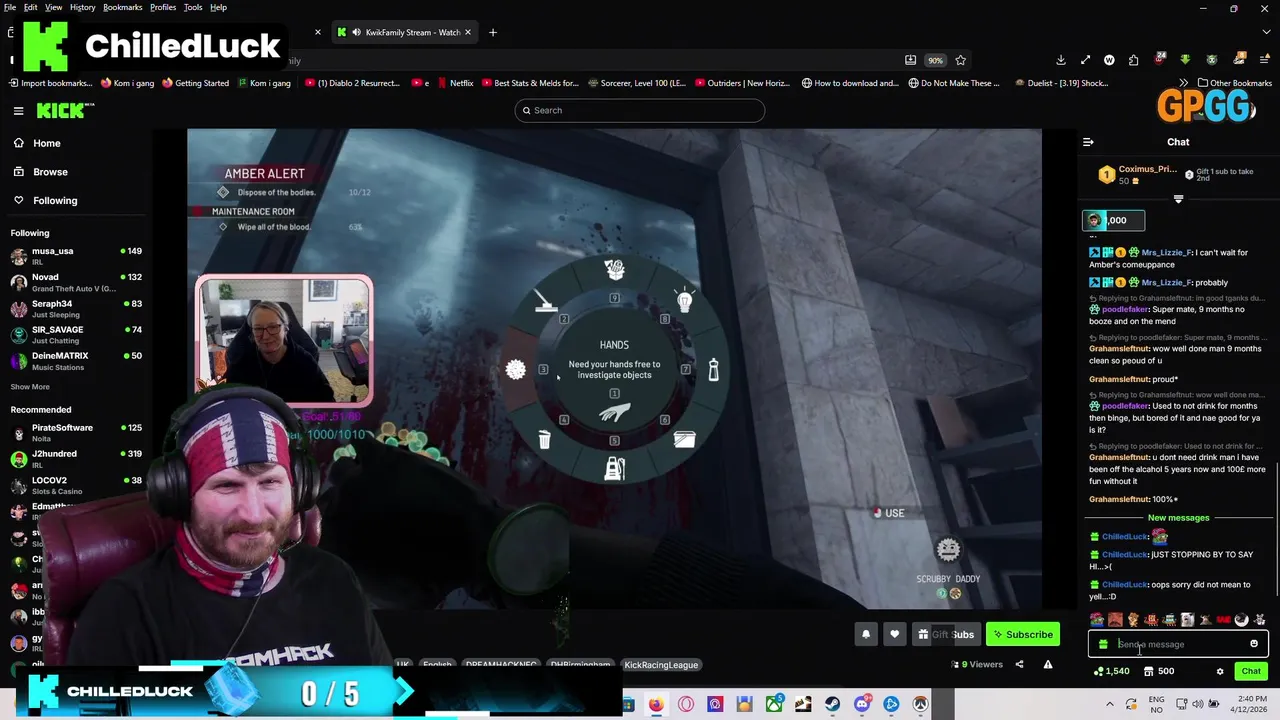Click the share stream icon
This screenshot has height=720, width=1280.
[x=1019, y=664]
